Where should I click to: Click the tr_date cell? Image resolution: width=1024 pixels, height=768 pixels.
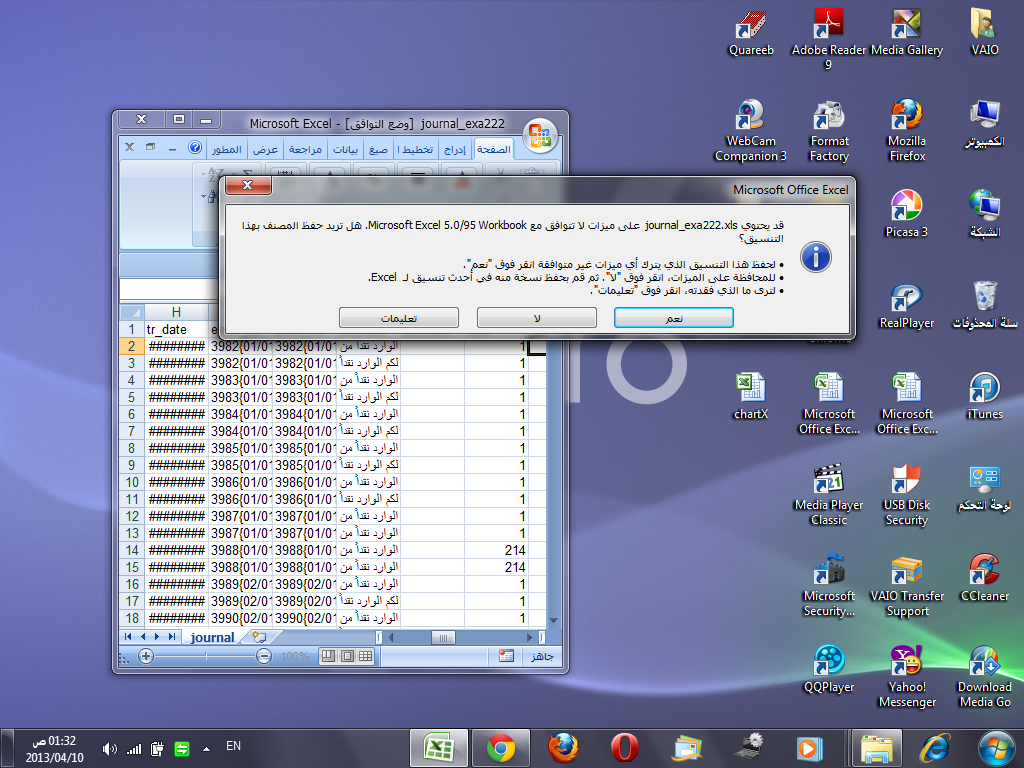coord(176,329)
